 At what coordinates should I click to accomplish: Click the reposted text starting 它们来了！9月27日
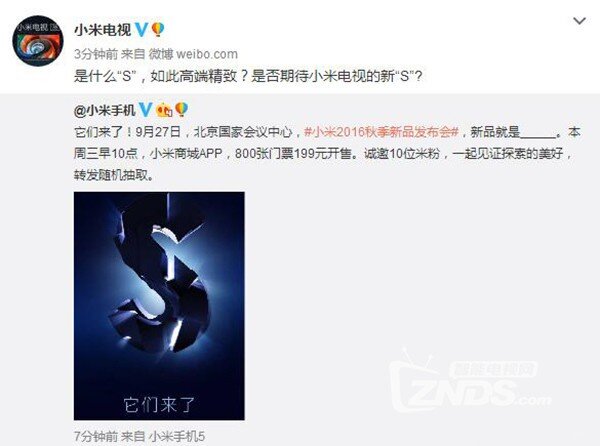pos(327,153)
